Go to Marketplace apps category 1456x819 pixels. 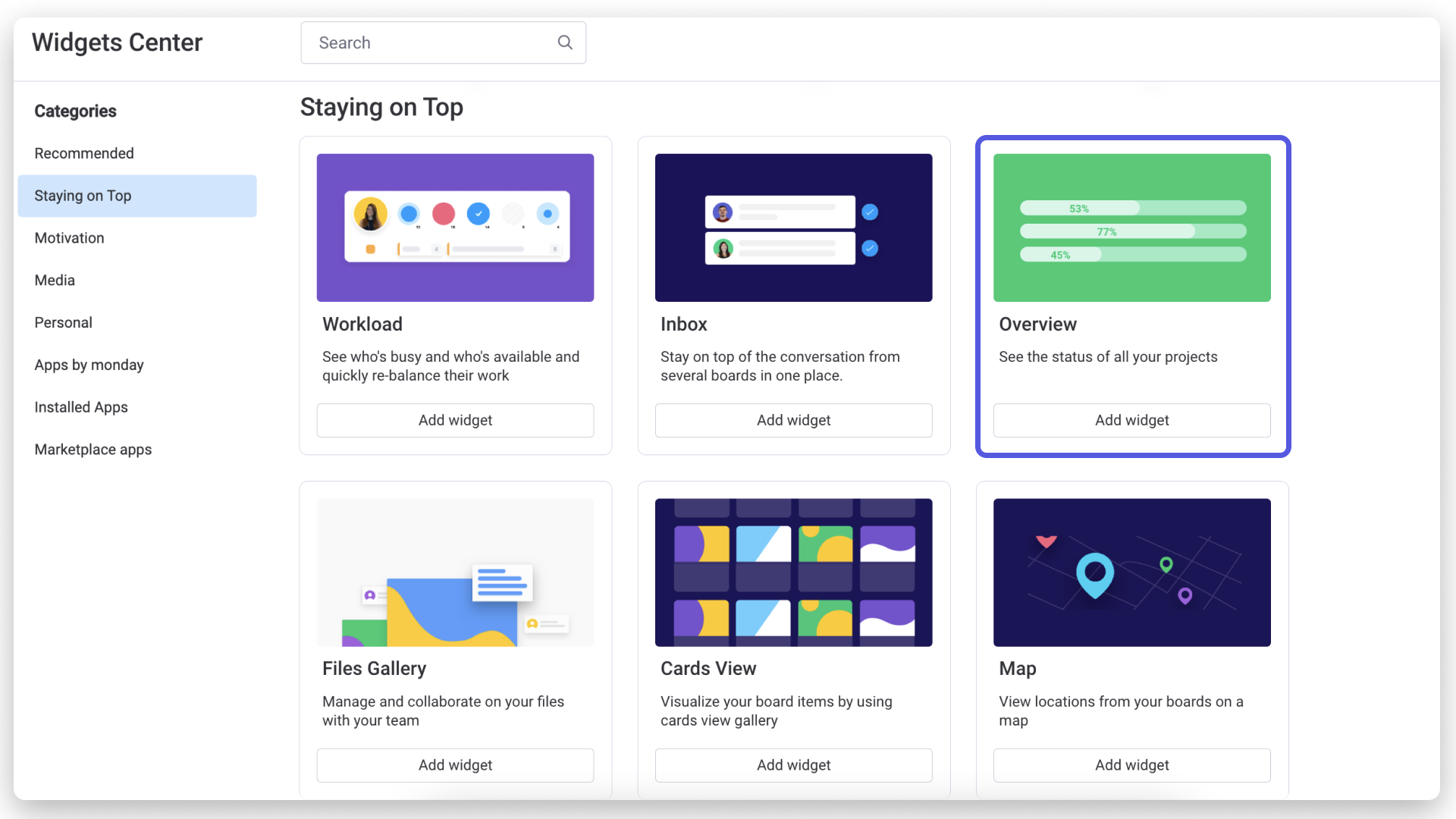click(x=93, y=450)
